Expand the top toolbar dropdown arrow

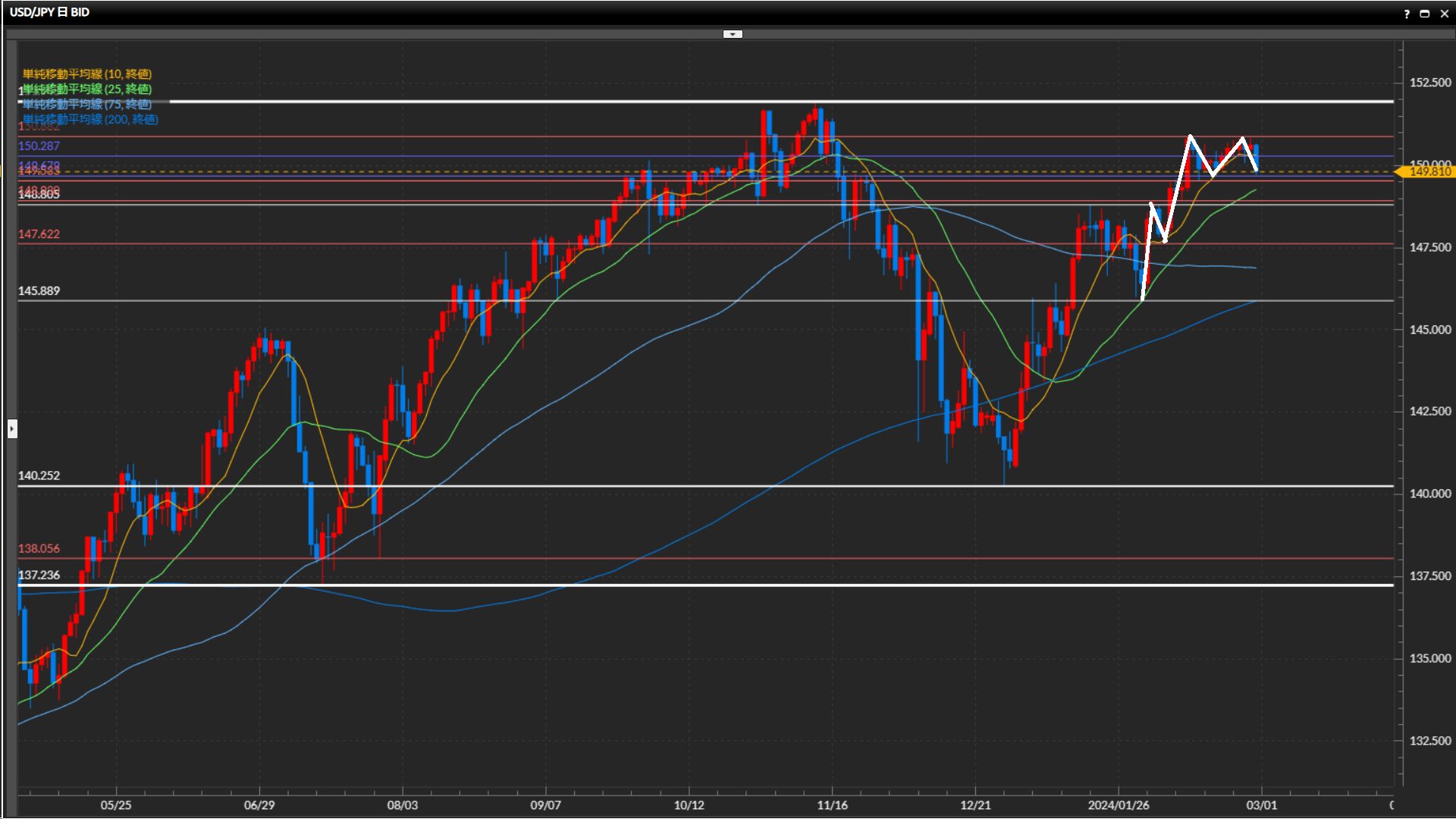[733, 34]
